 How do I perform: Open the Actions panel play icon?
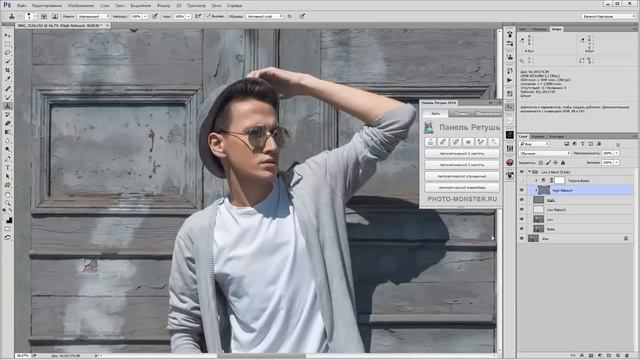coord(510,80)
